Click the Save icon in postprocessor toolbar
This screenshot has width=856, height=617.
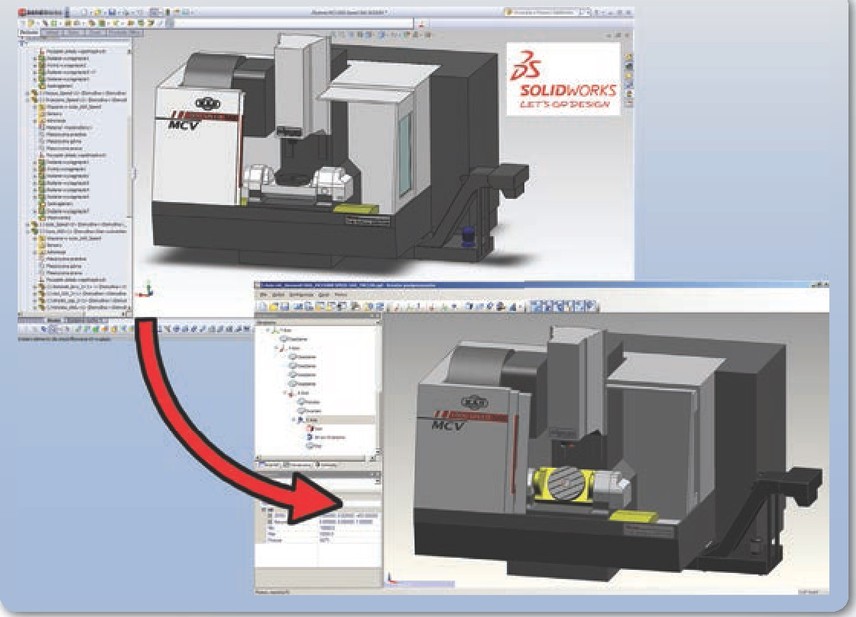(284, 307)
